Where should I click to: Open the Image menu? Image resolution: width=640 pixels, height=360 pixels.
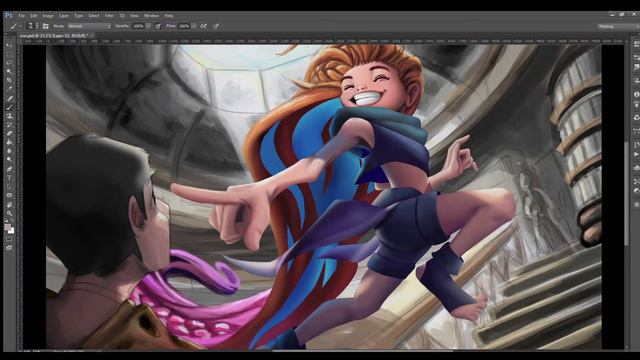(48, 16)
